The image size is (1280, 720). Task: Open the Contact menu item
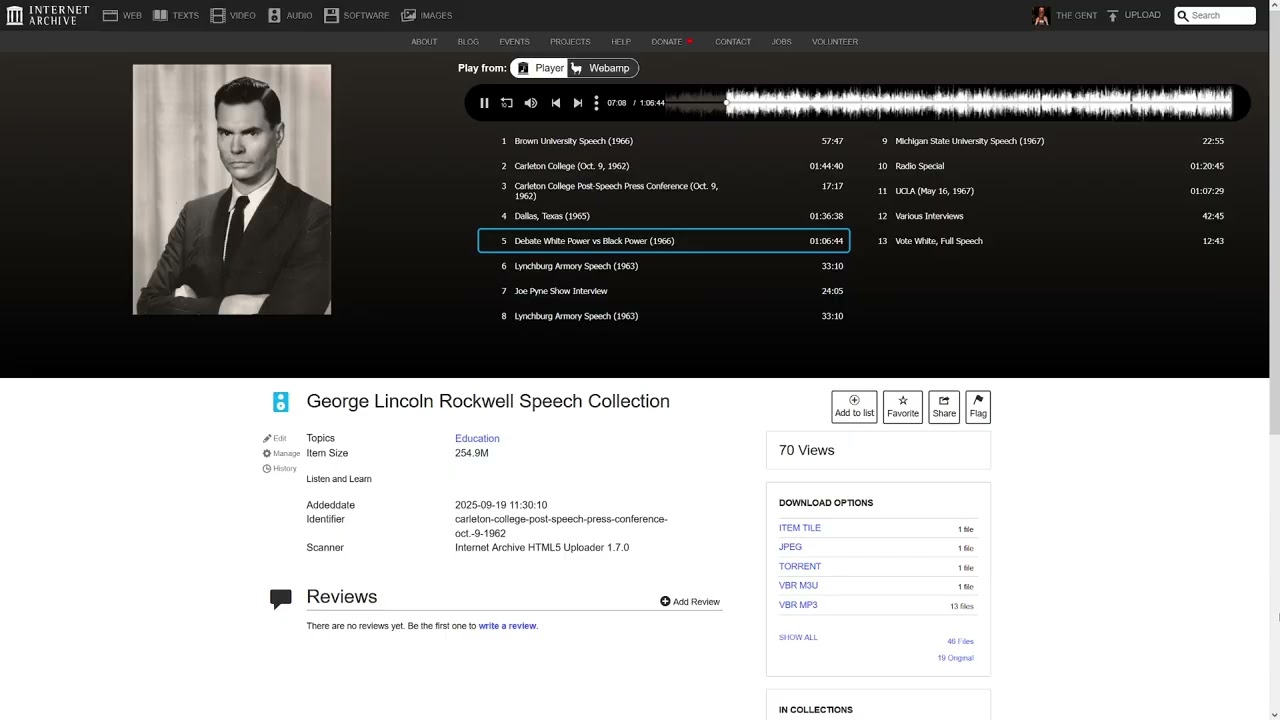pyautogui.click(x=733, y=42)
